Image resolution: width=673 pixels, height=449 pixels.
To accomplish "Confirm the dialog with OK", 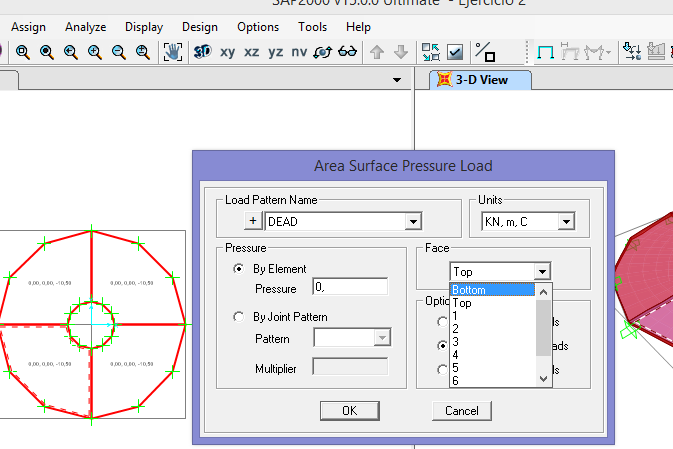I will click(x=349, y=410).
